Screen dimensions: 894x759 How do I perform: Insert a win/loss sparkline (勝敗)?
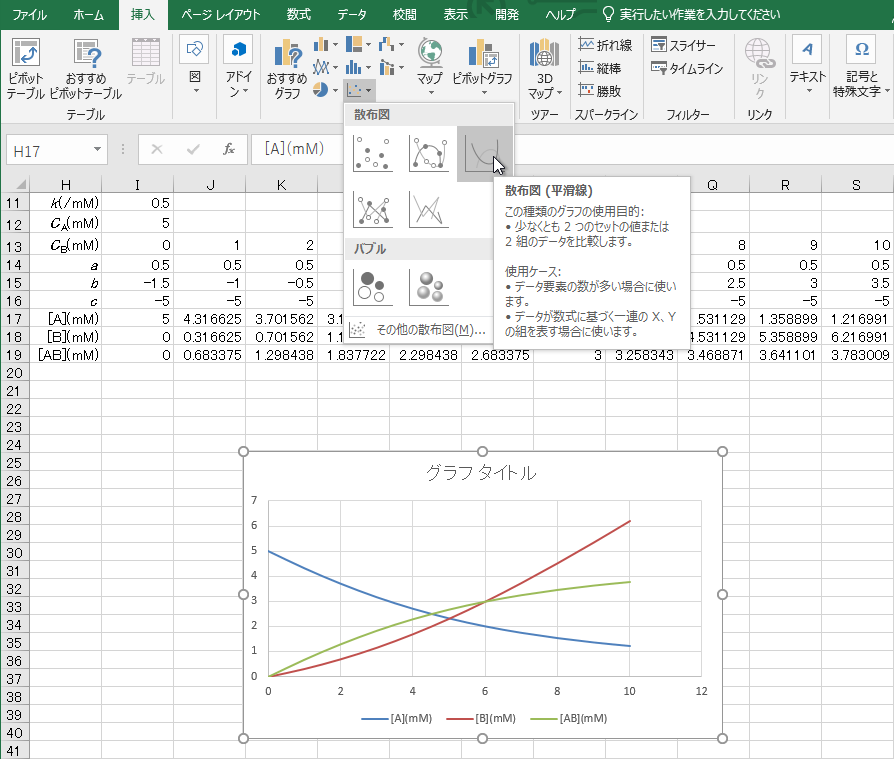[x=600, y=91]
